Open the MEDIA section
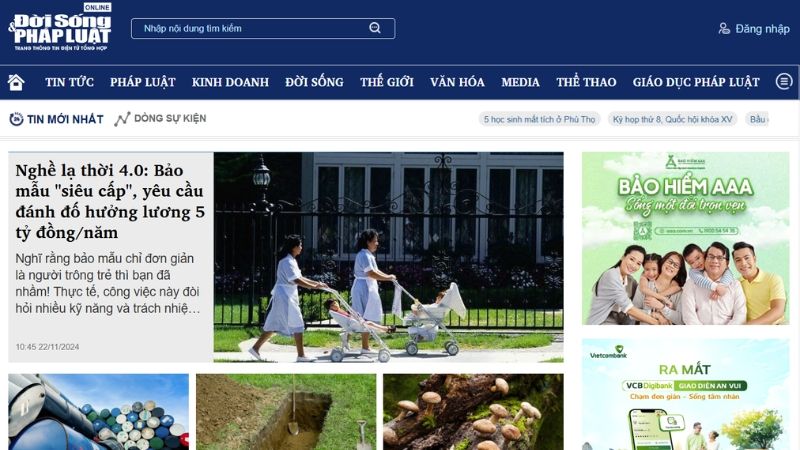This screenshot has width=800, height=450. [x=520, y=82]
